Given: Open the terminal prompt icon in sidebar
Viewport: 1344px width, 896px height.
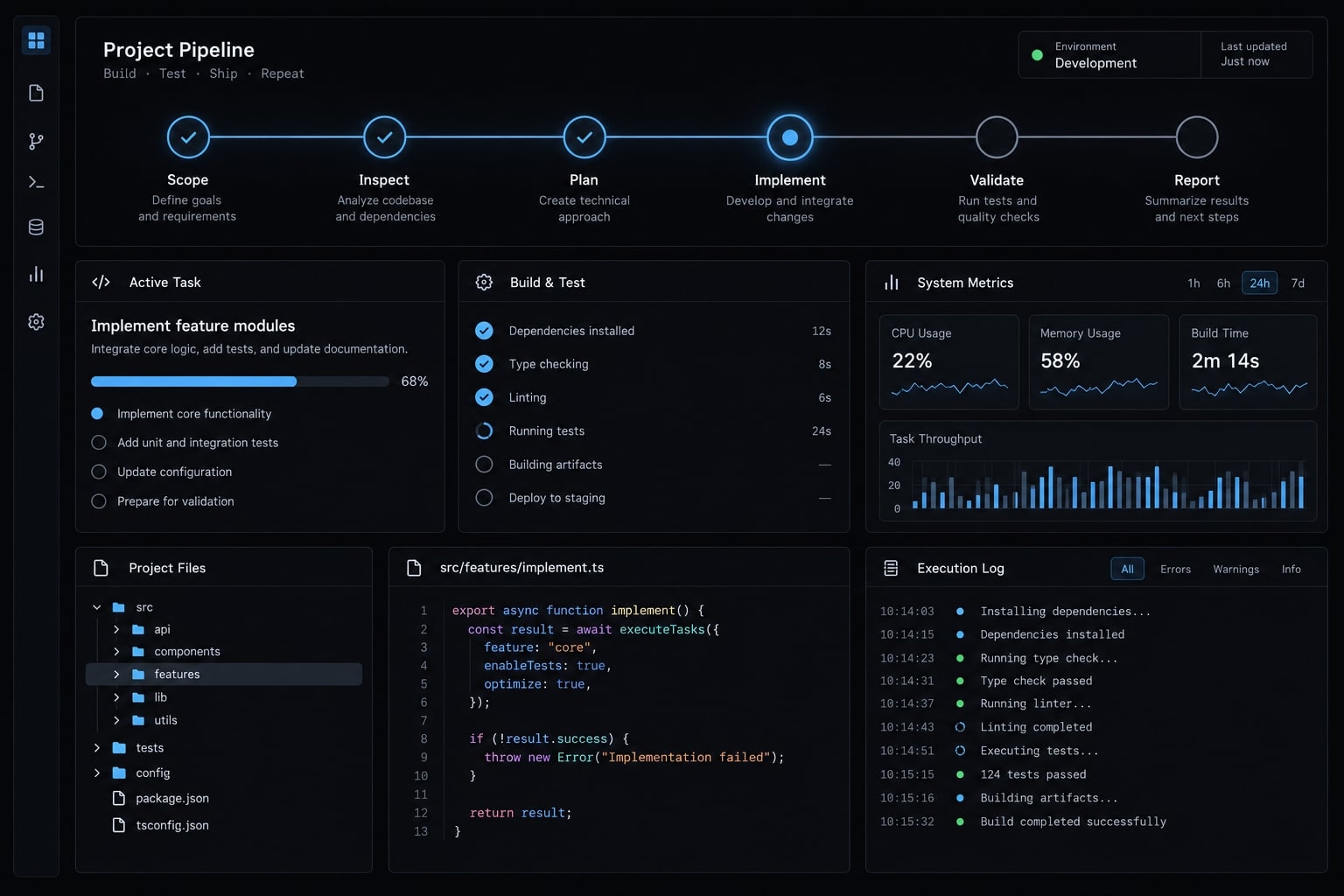Looking at the screenshot, I should 36,183.
